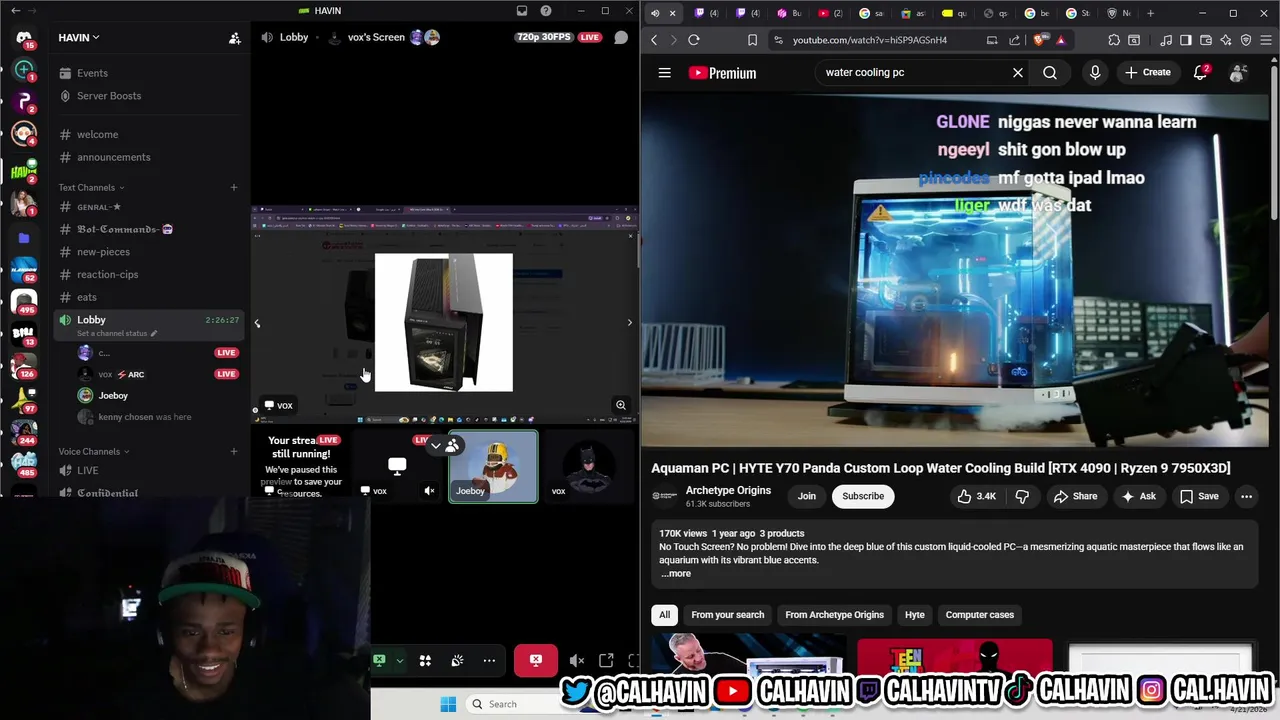1280x720 pixels.
Task: Open YouTube account avatar menu
Action: 1238,72
